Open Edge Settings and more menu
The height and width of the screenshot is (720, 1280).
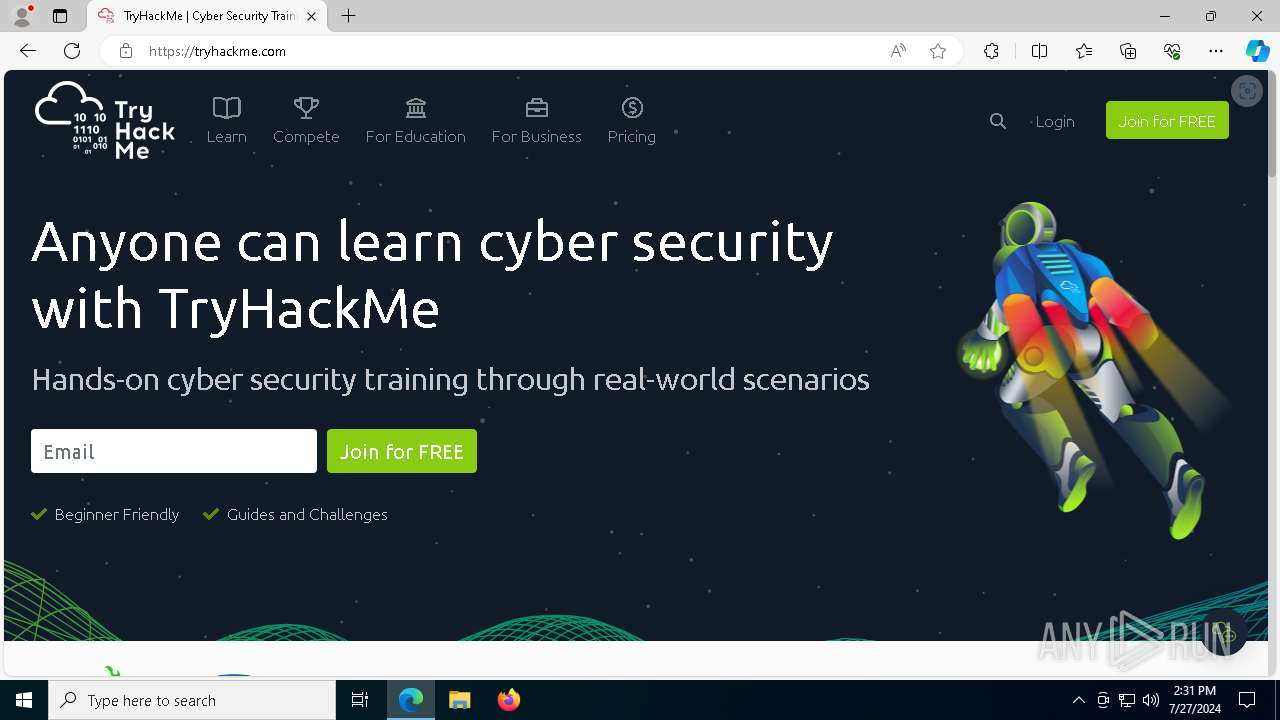point(1216,51)
